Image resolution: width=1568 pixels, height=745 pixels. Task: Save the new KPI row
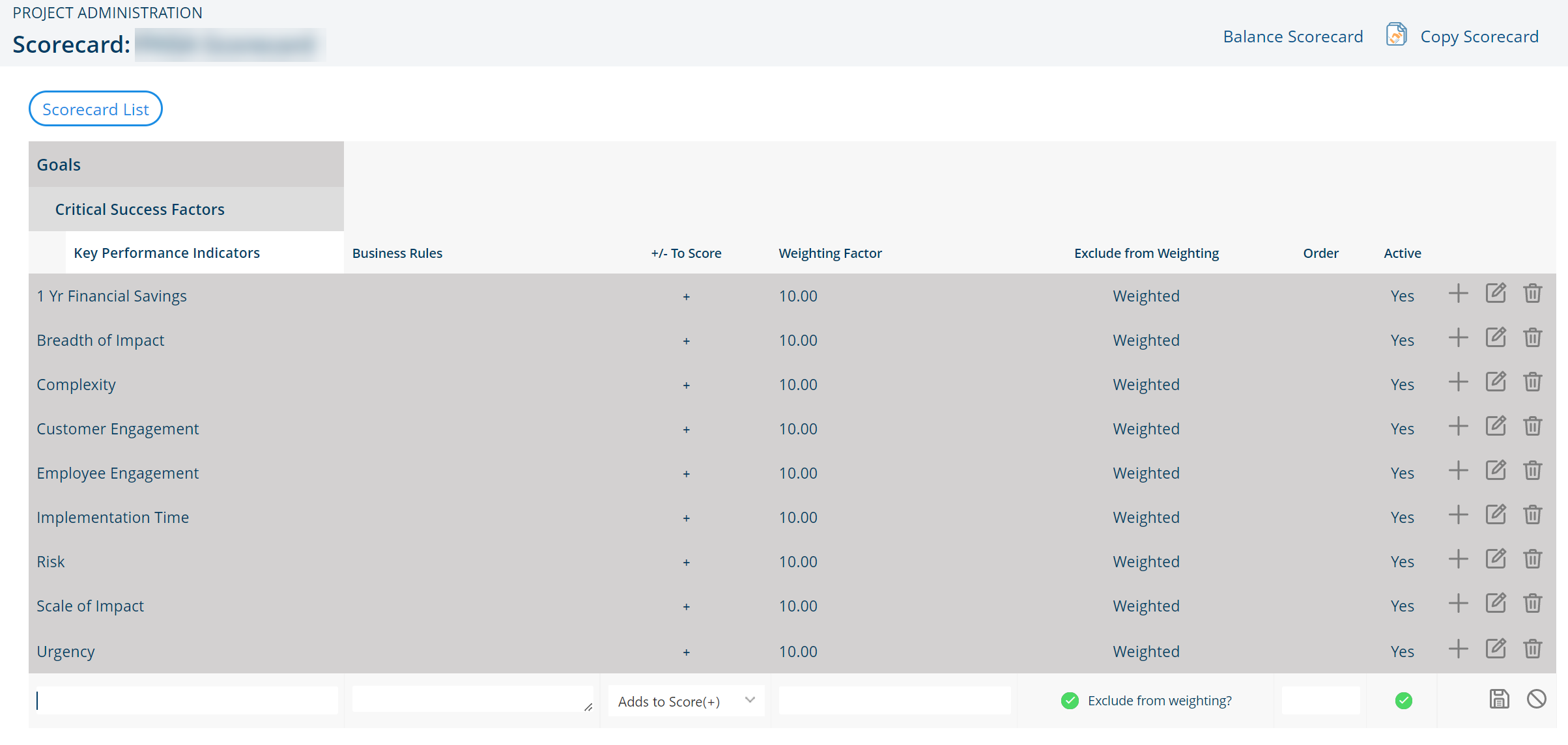coord(1499,699)
